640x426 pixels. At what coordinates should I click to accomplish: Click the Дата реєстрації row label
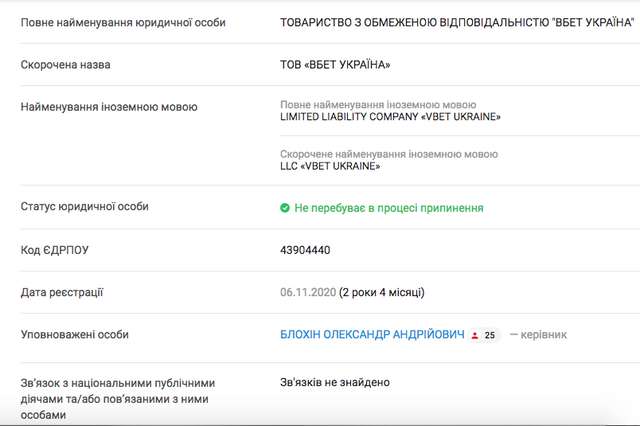62,292
